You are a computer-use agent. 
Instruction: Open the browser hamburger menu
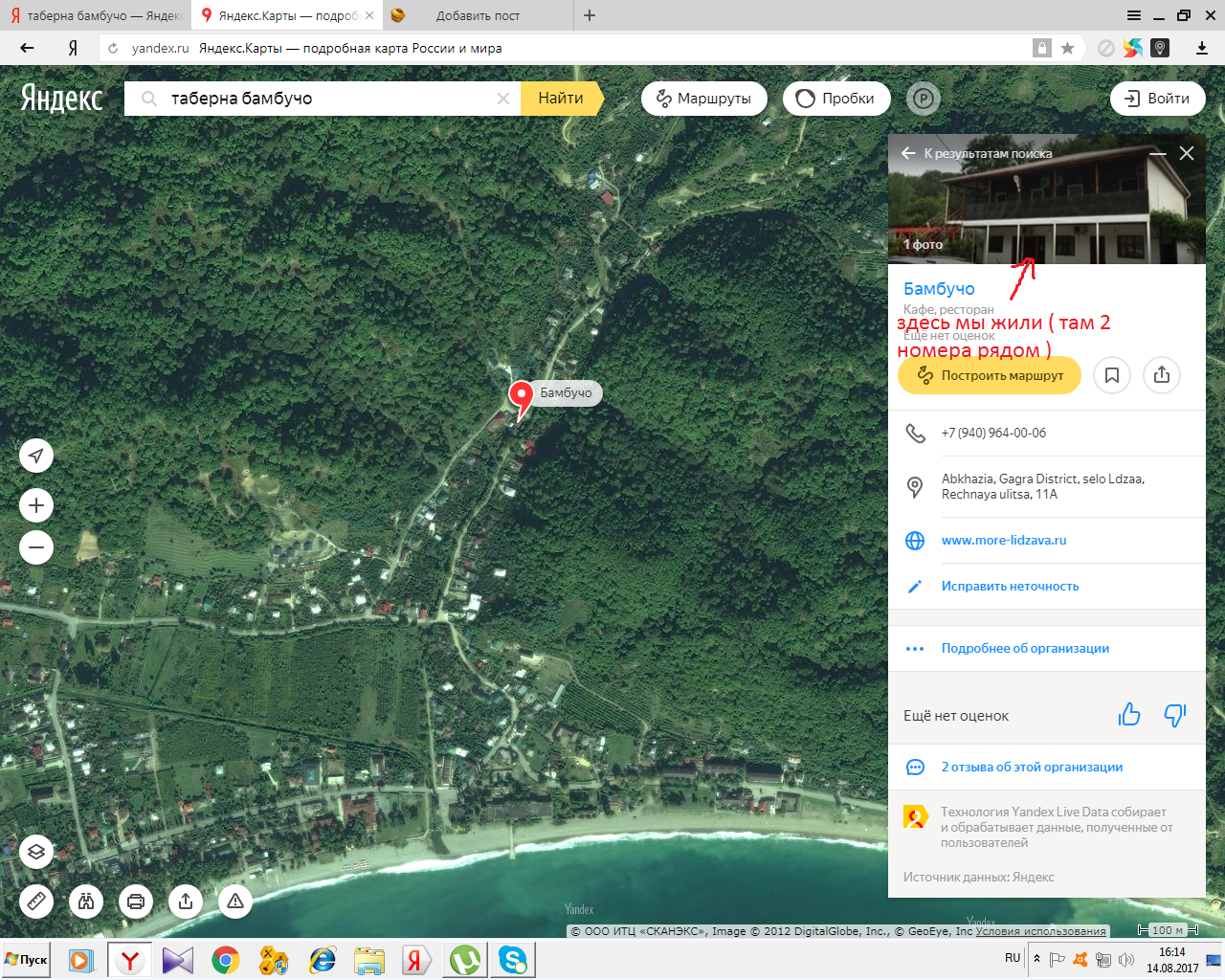[x=1134, y=15]
